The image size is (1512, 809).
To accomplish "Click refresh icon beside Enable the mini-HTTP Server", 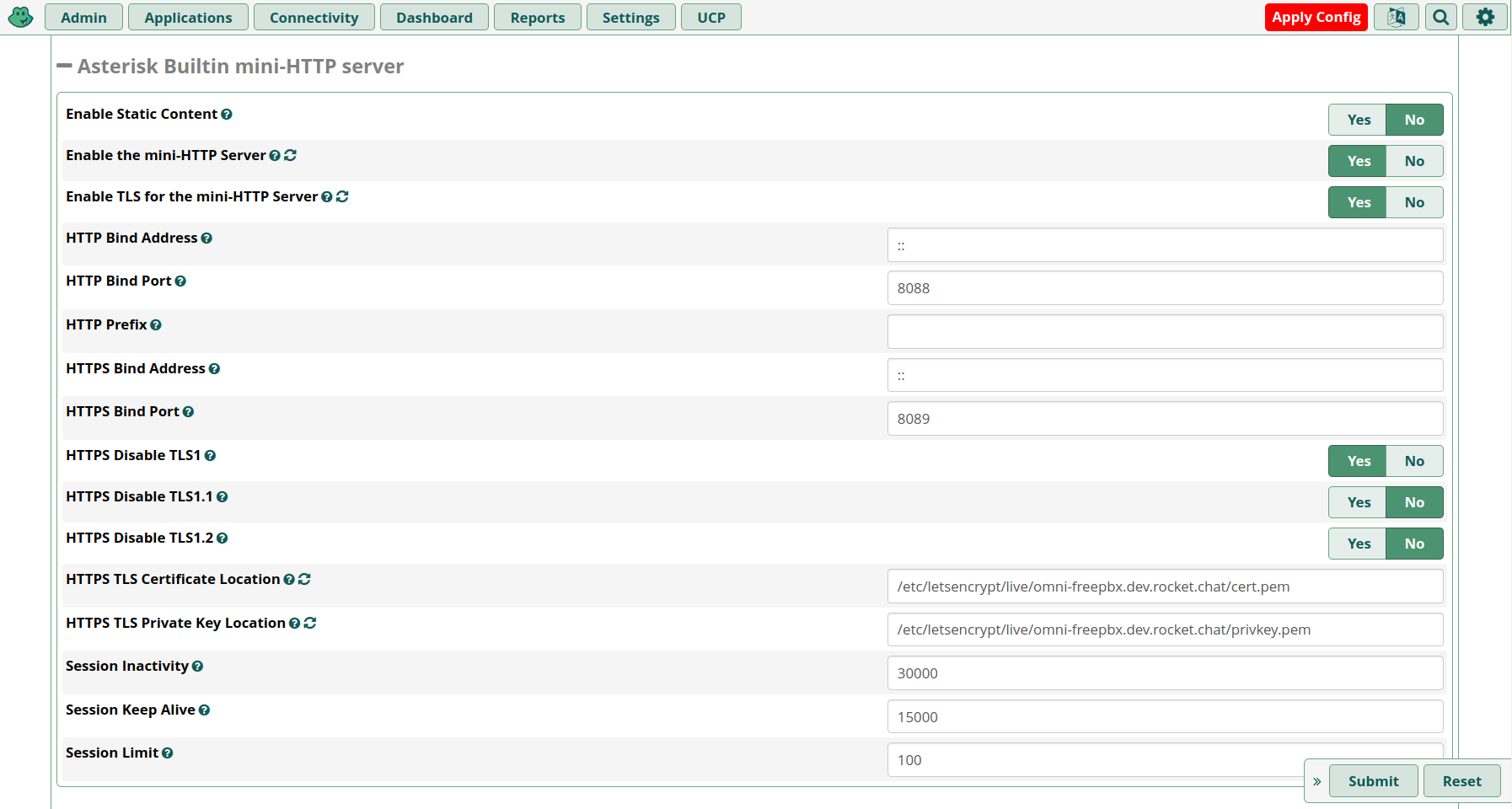I will (290, 156).
